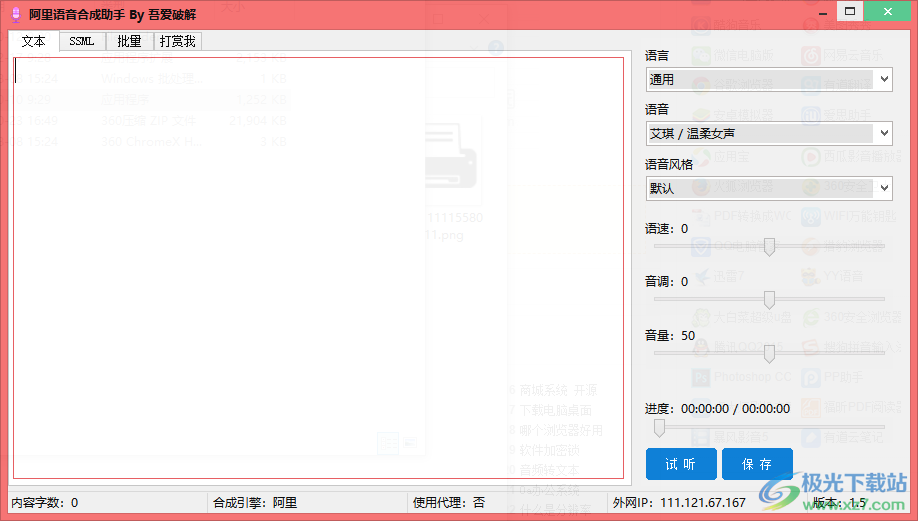Viewport: 918px width, 521px height.
Task: Open the 语音 dropdown showing 艾琪 / 温柔女声
Action: tap(769, 133)
